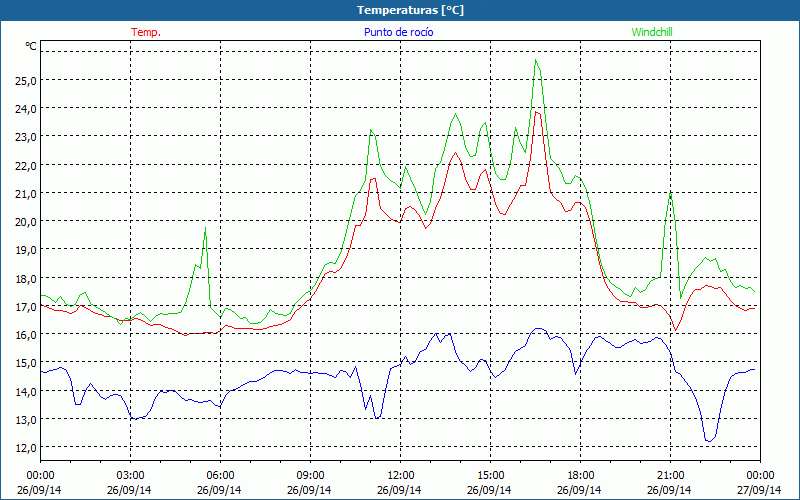Click the 26/09/14 date beneath 12:00
Screen dimensions: 800x500
point(399,490)
